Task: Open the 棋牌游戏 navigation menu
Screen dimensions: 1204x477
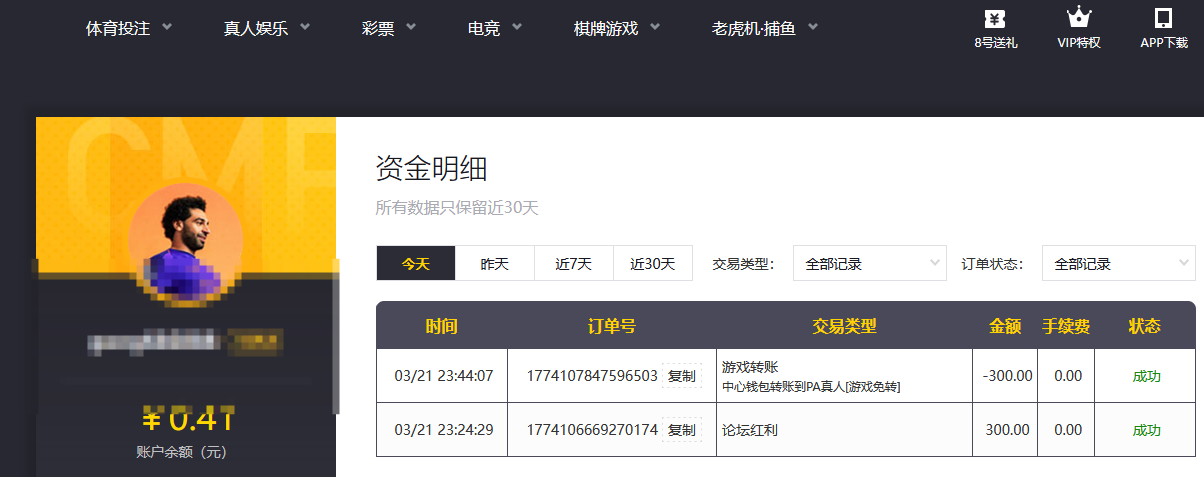Action: point(617,28)
